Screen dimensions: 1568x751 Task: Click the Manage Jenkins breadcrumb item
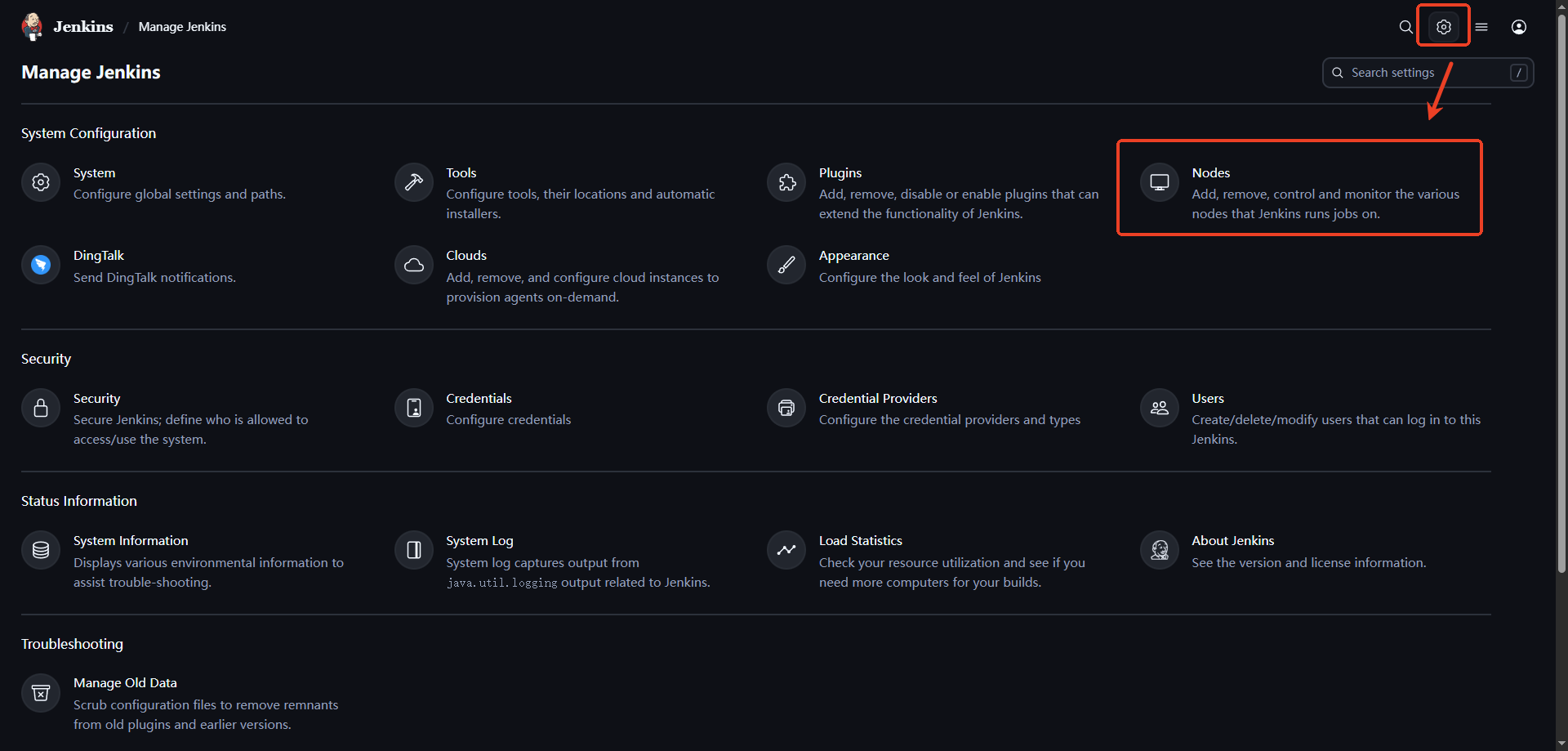click(182, 27)
